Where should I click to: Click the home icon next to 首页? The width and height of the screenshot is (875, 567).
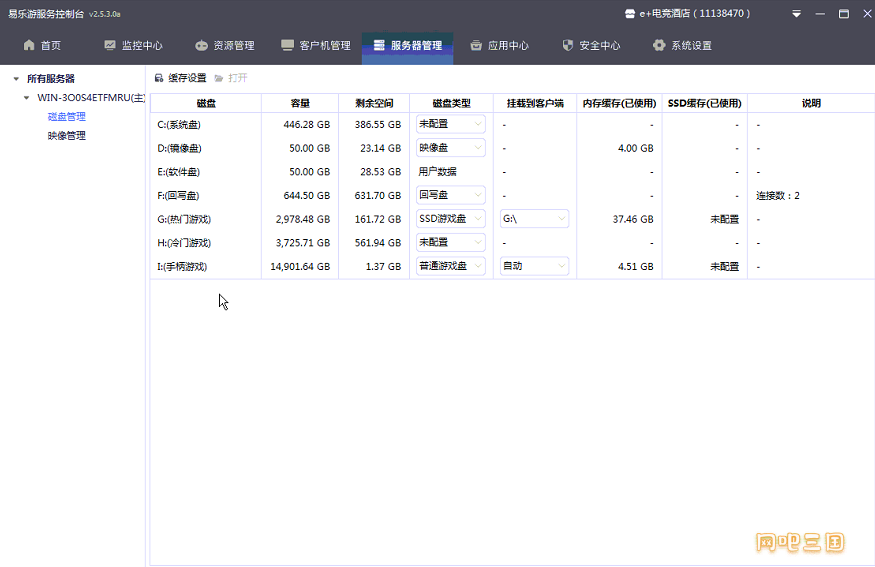[x=29, y=45]
